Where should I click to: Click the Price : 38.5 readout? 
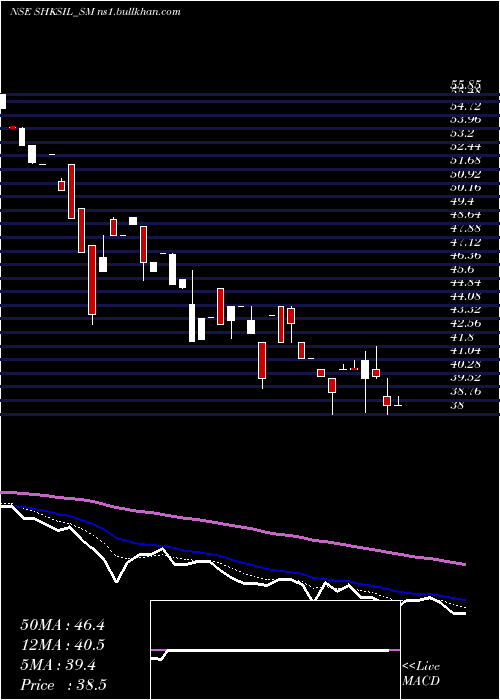pos(63,685)
